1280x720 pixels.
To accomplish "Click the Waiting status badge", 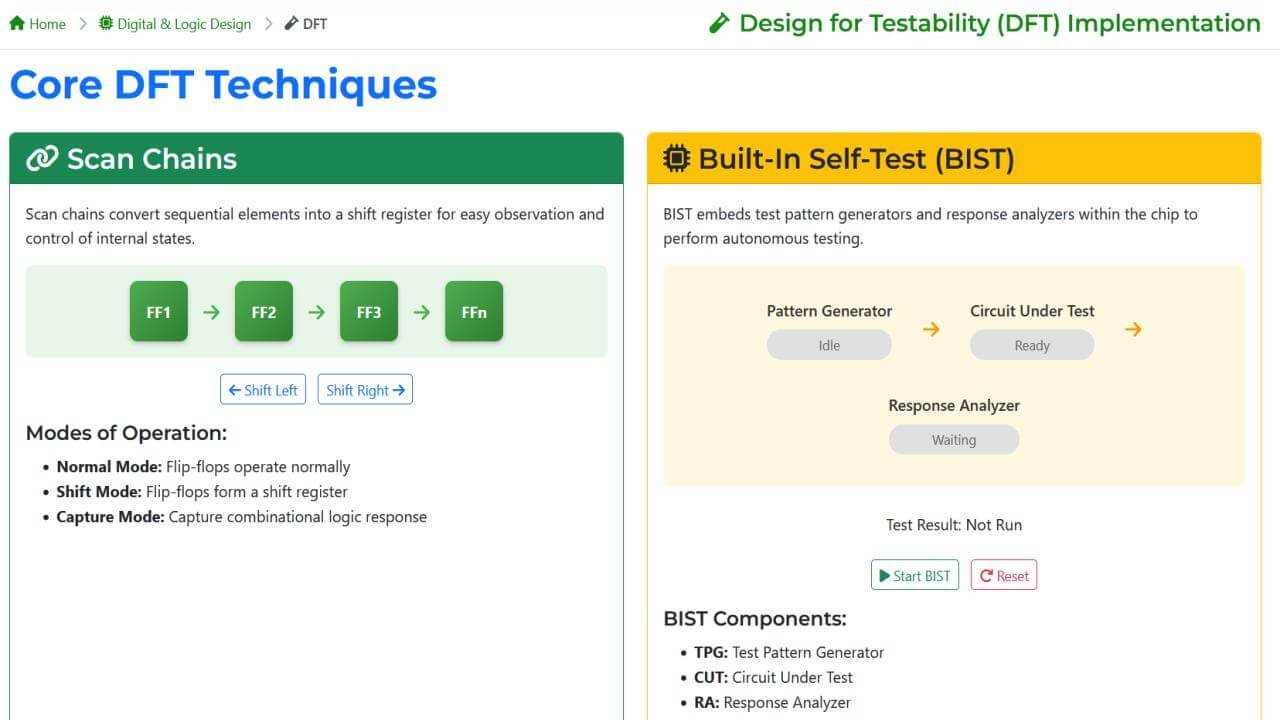I will [954, 439].
